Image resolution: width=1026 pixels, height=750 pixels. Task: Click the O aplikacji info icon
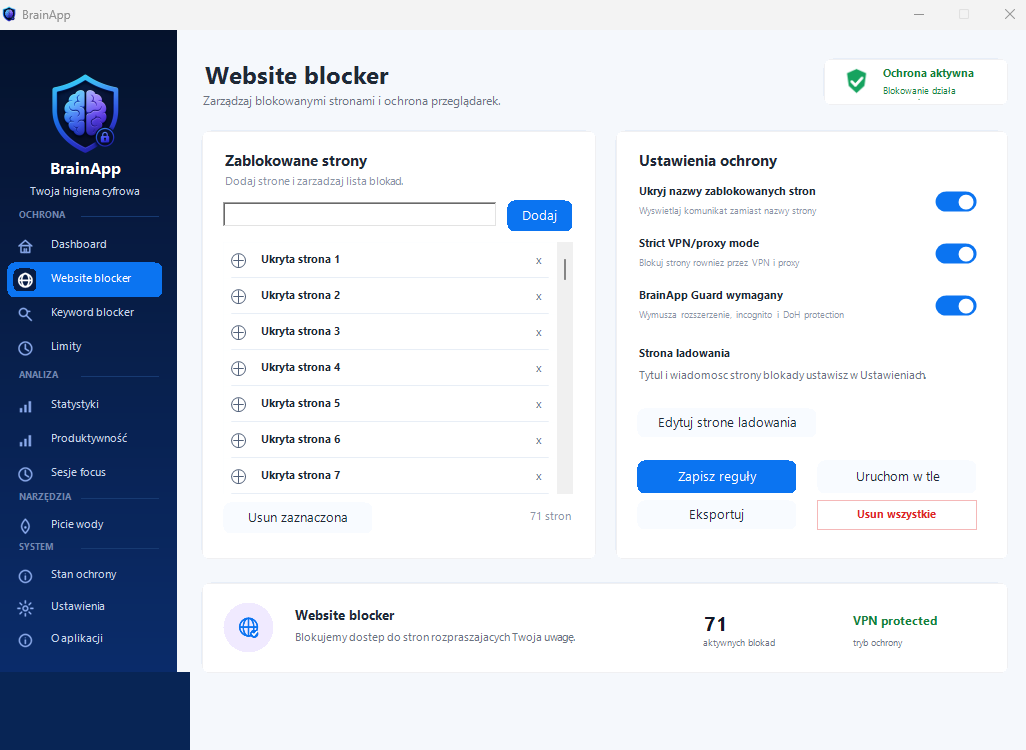coord(26,640)
